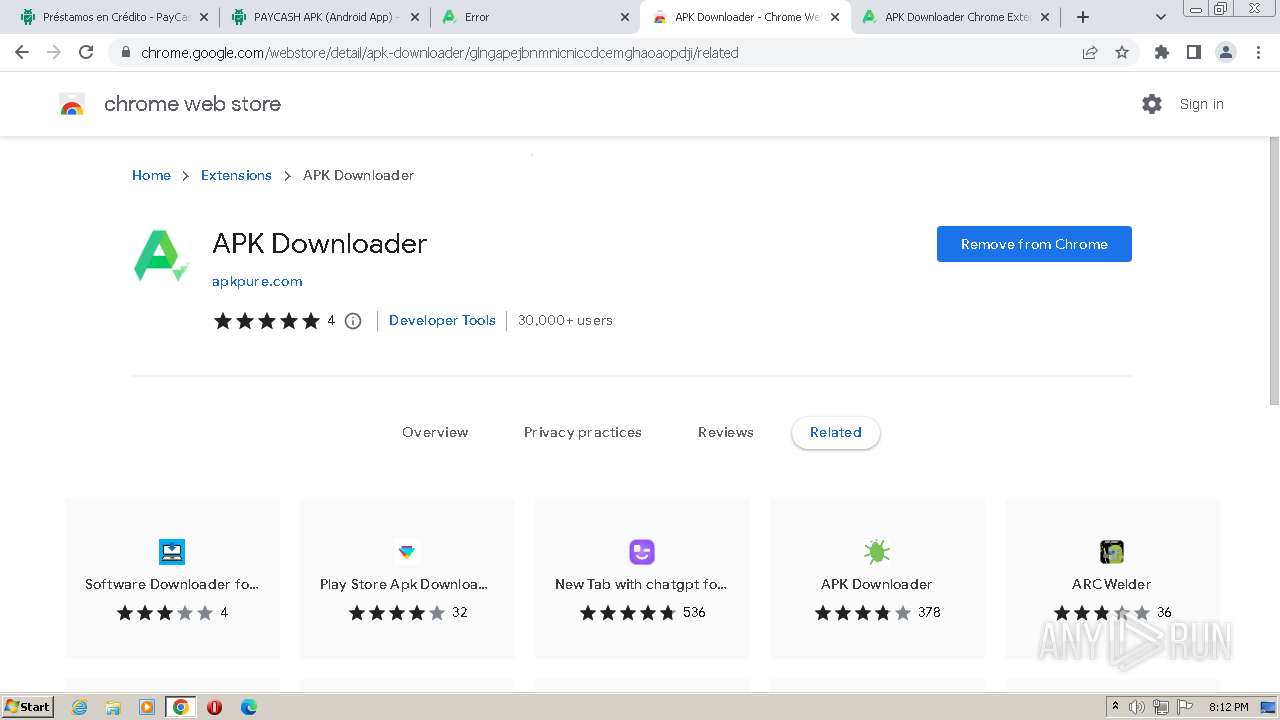Open rating info circle icon
This screenshot has height=720, width=1280.
click(x=353, y=321)
